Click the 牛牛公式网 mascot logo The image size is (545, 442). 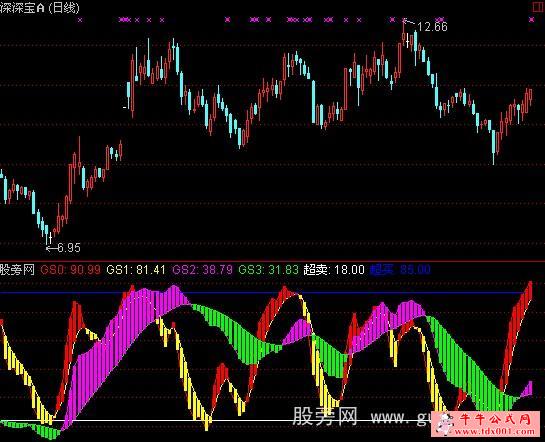445,424
